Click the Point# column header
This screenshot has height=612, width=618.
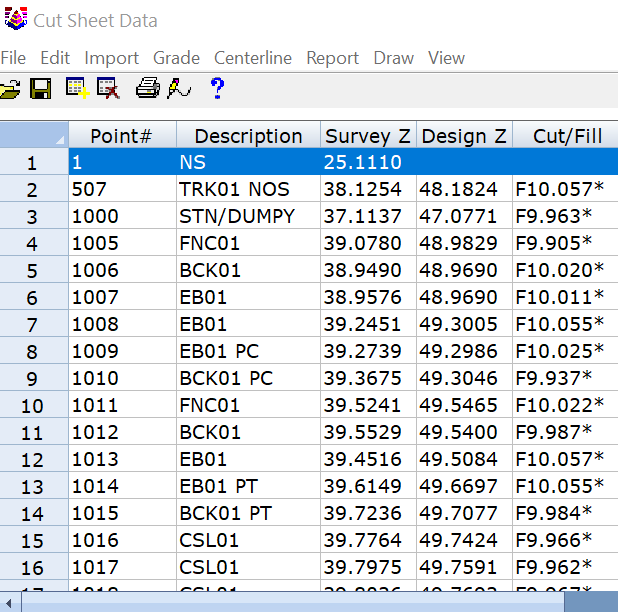pos(123,135)
